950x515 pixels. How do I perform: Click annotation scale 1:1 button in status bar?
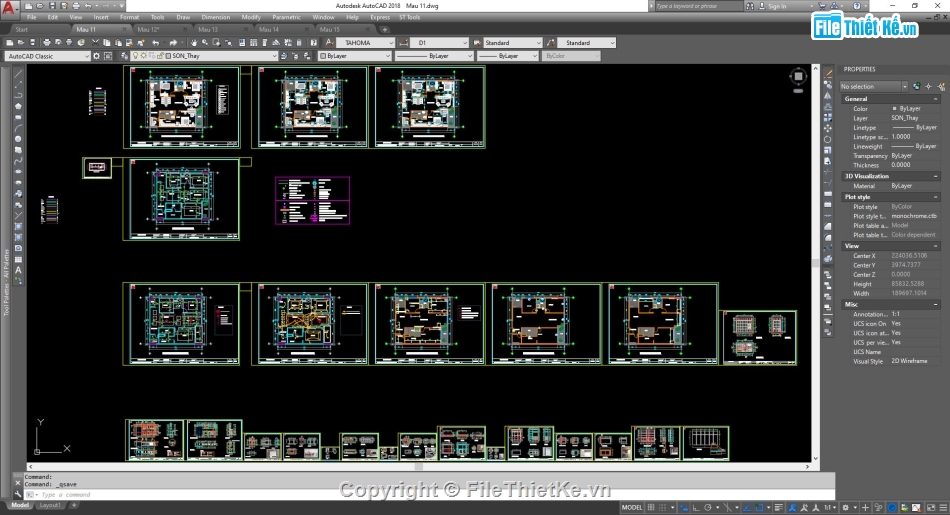[x=828, y=507]
